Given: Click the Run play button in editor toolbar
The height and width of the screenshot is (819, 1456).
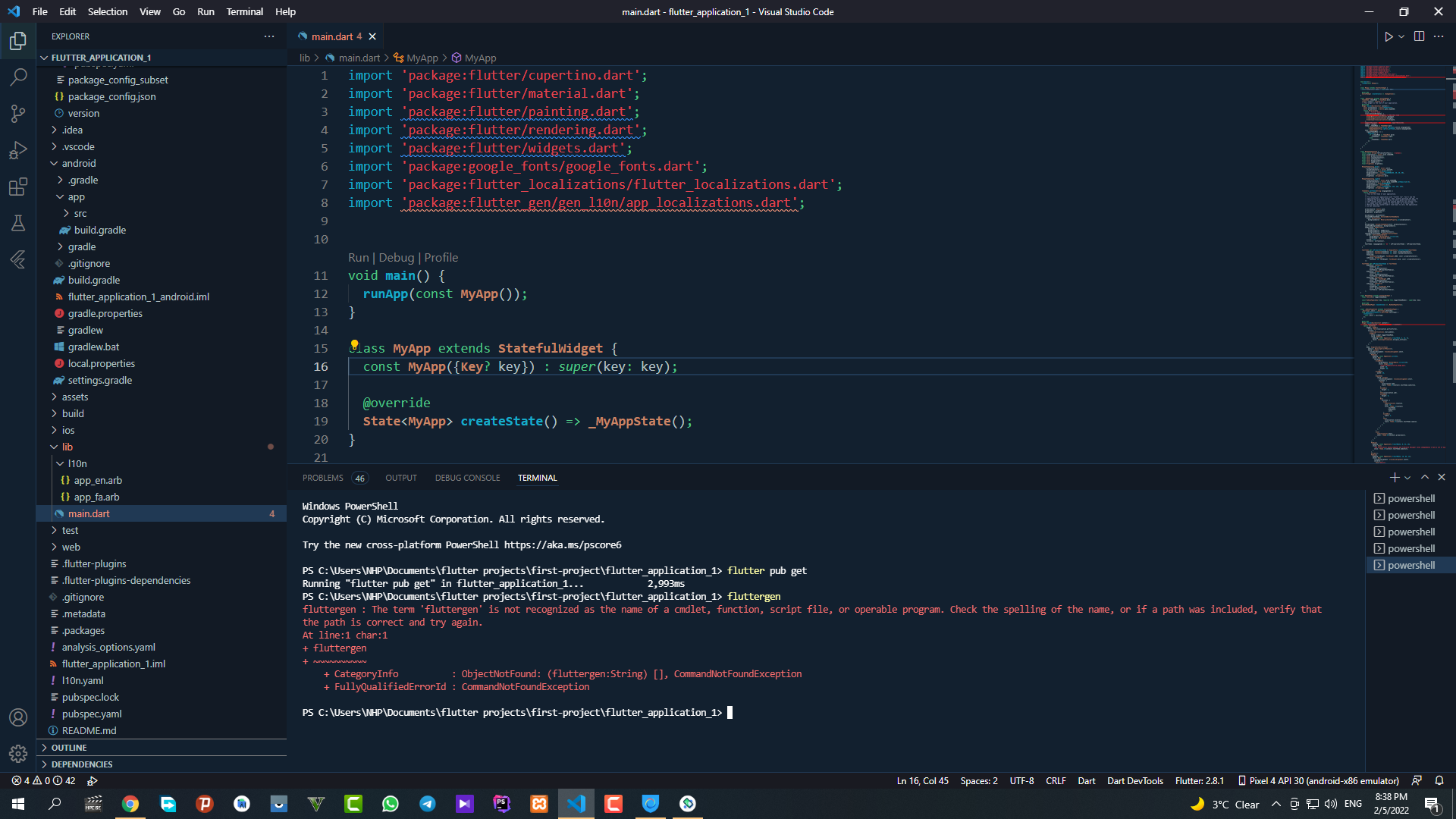Looking at the screenshot, I should tap(1388, 36).
